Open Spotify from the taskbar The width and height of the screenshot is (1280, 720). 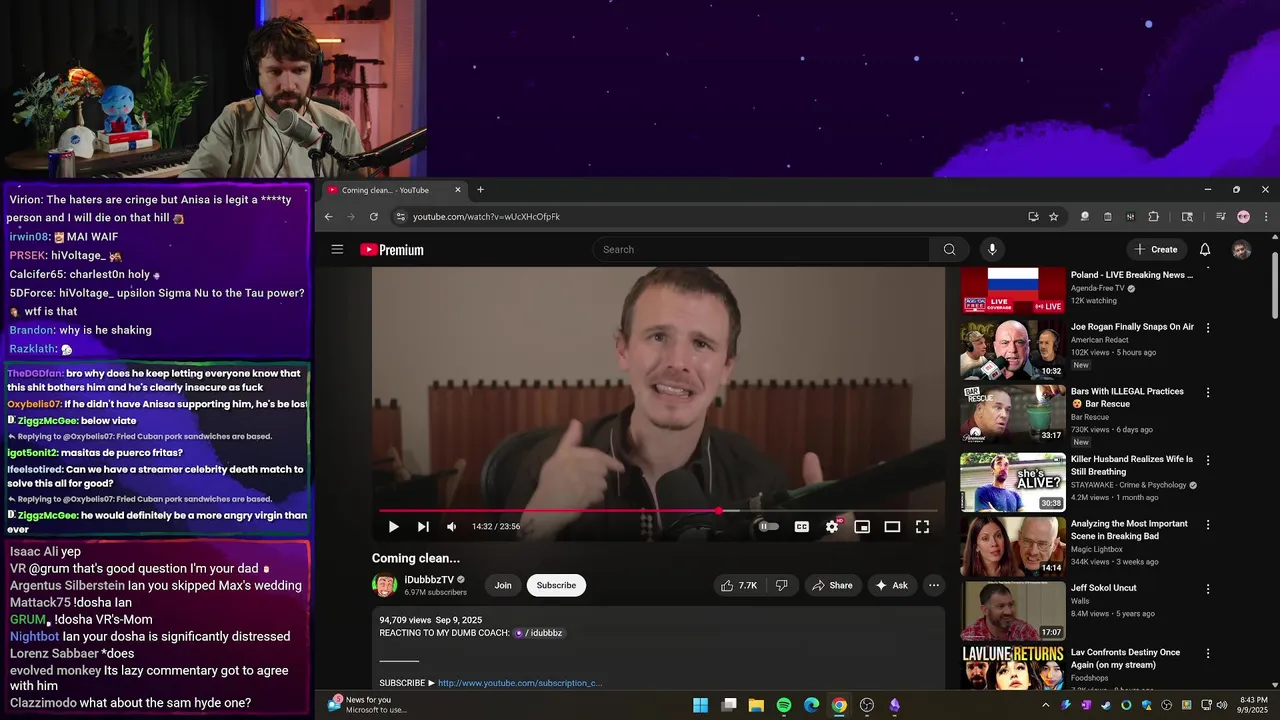point(784,705)
